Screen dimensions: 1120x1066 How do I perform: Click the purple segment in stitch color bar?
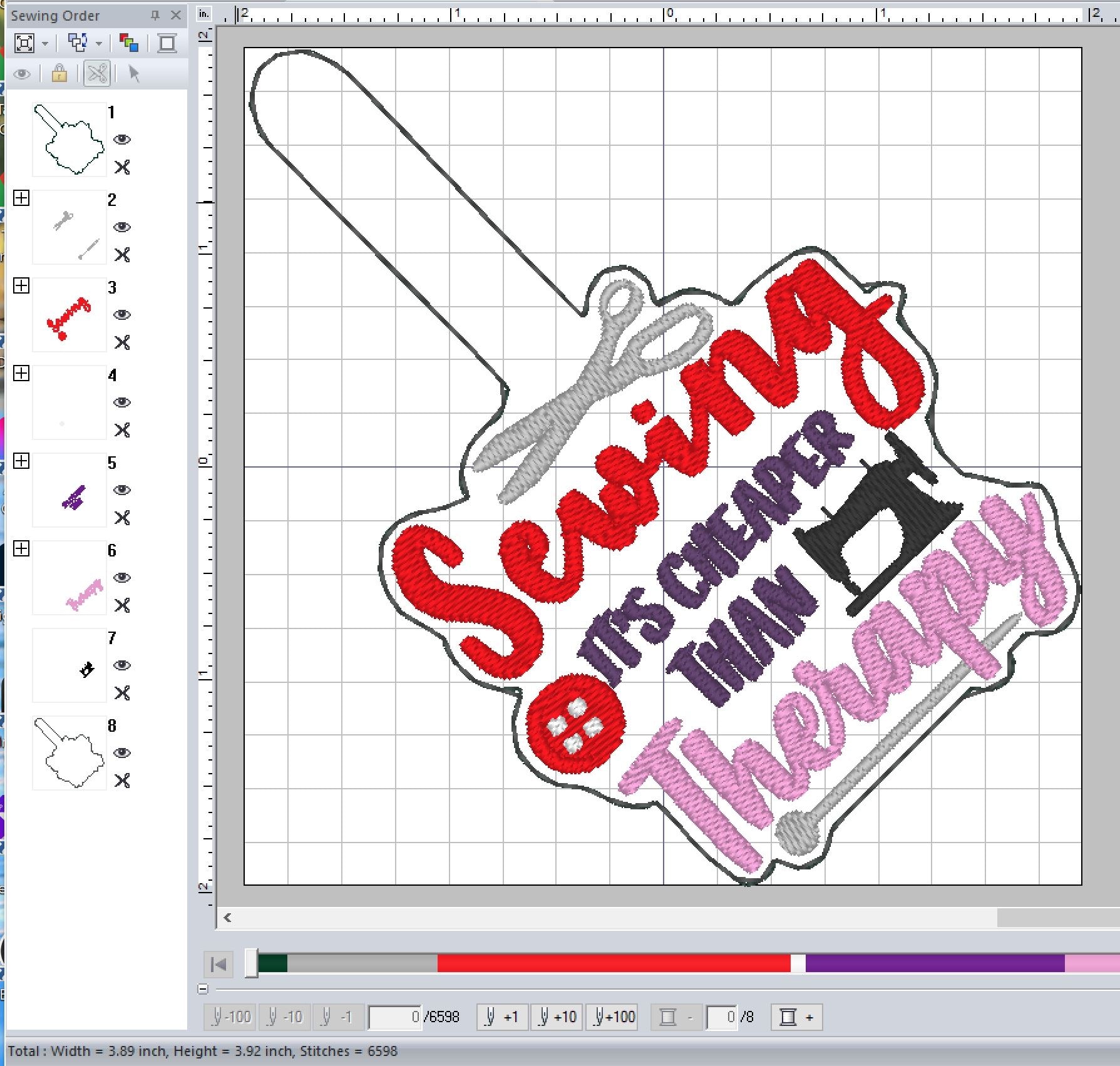(x=935, y=963)
